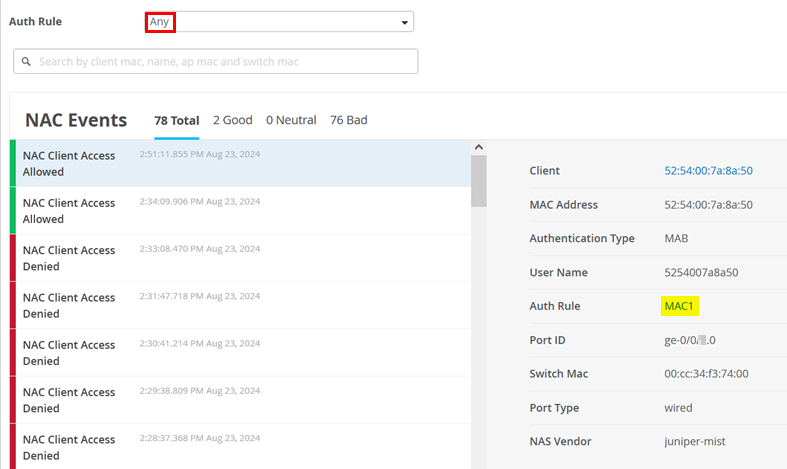Select the 2:34:09 PM Access Allowed event

point(240,210)
